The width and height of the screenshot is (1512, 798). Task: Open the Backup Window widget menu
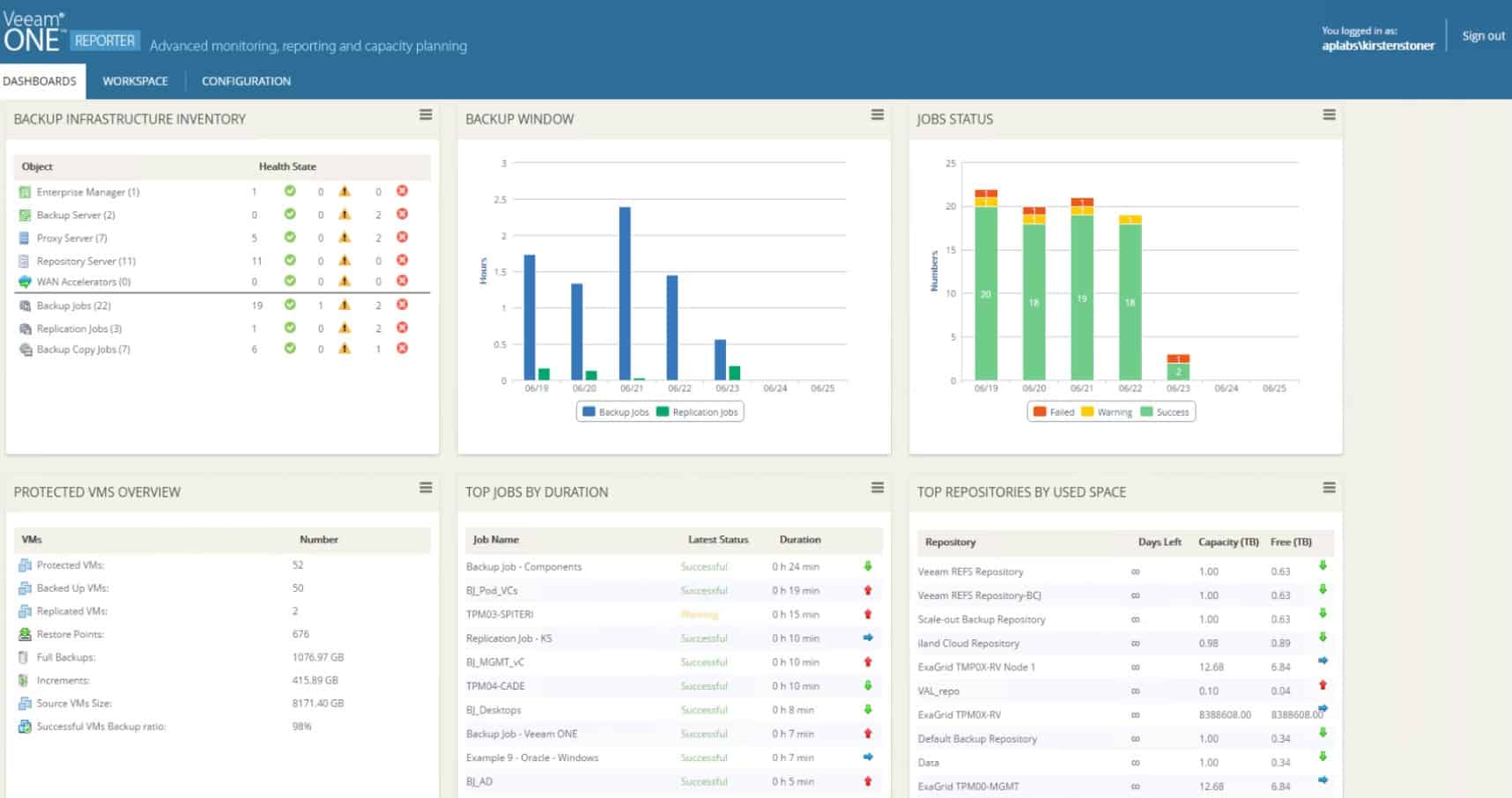[x=876, y=115]
